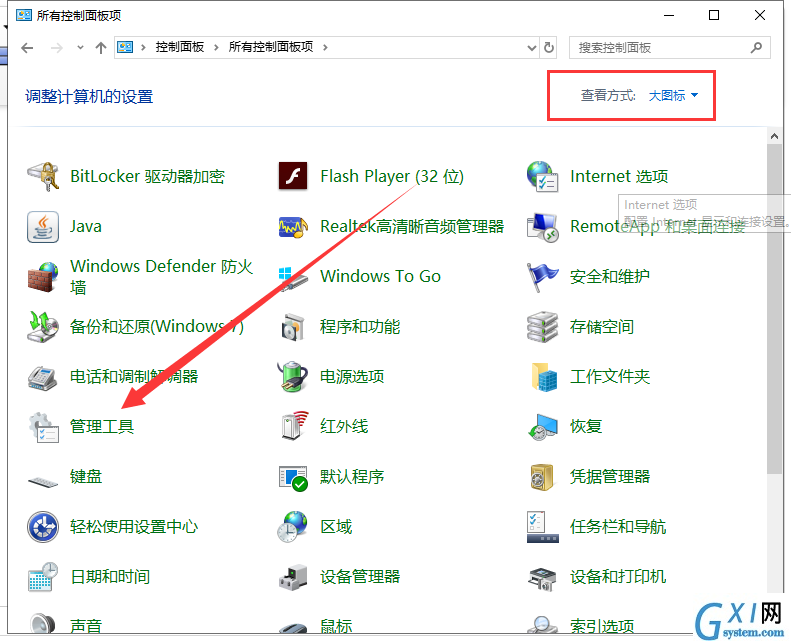This screenshot has width=791, height=641.
Task: Go back with the back arrow
Action: (x=27, y=48)
